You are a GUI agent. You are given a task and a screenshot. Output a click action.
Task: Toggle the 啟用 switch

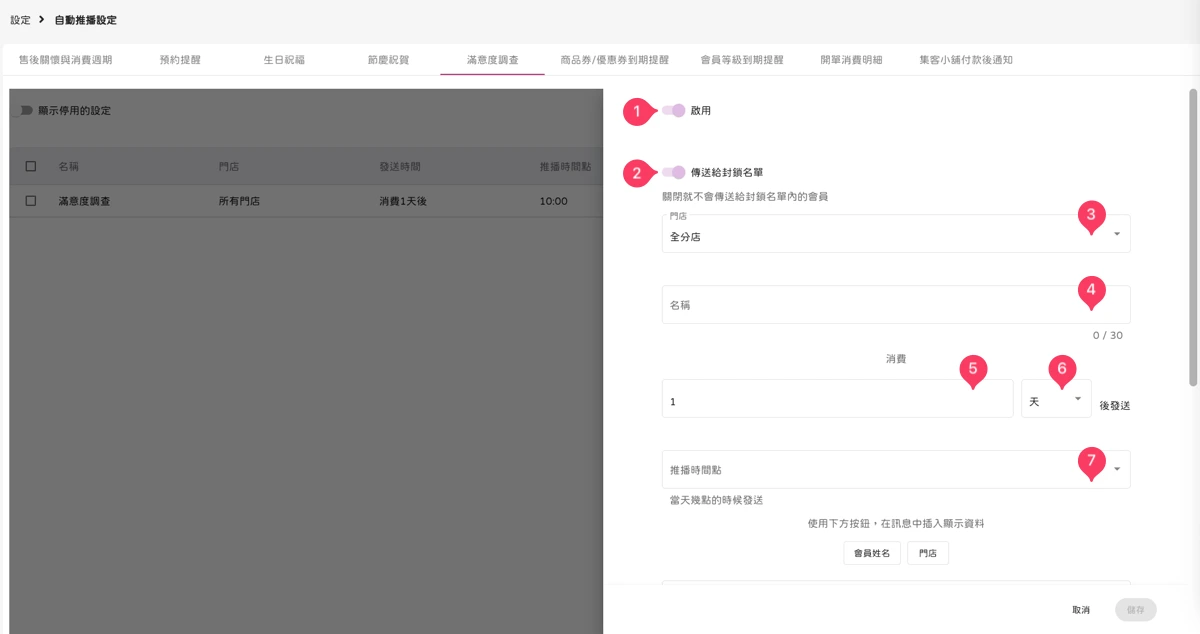[x=674, y=111]
